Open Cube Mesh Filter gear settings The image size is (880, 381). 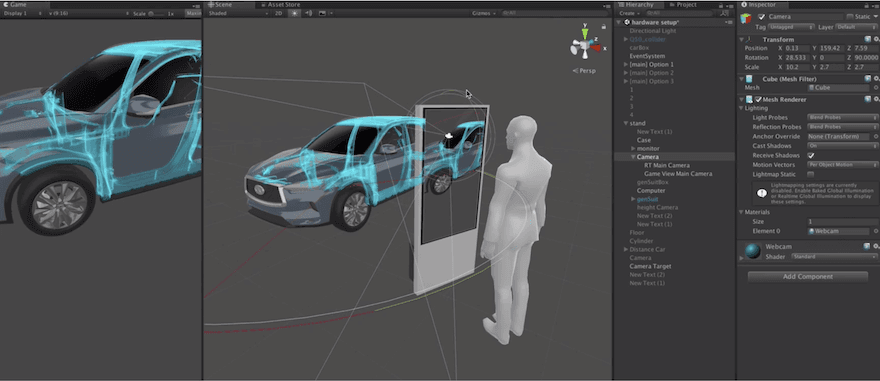tap(876, 79)
